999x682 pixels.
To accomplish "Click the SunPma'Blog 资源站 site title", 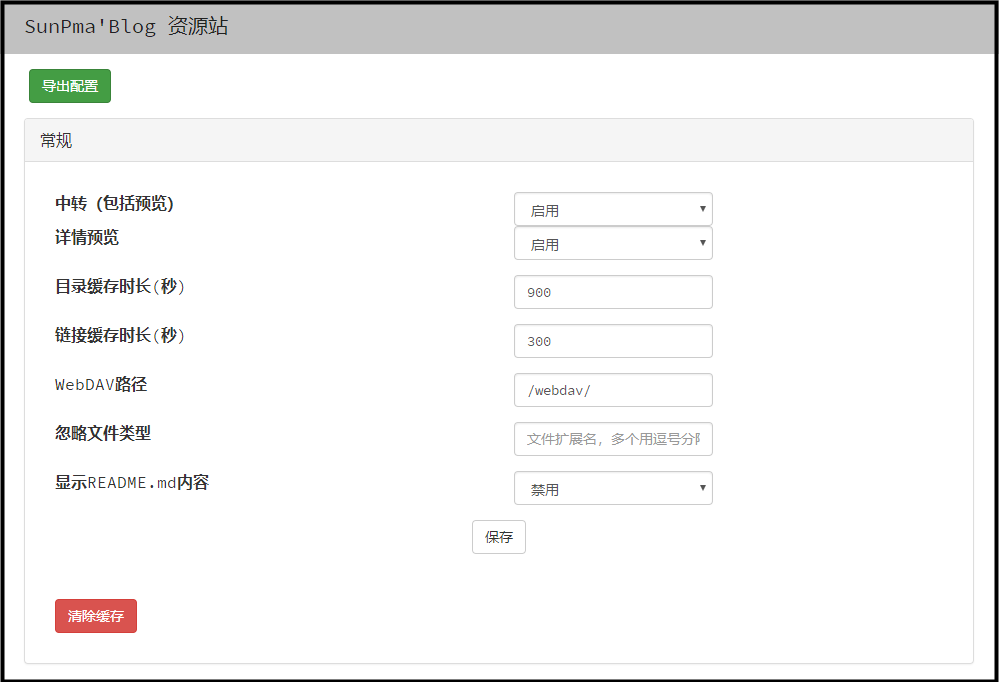I will tap(126, 27).
